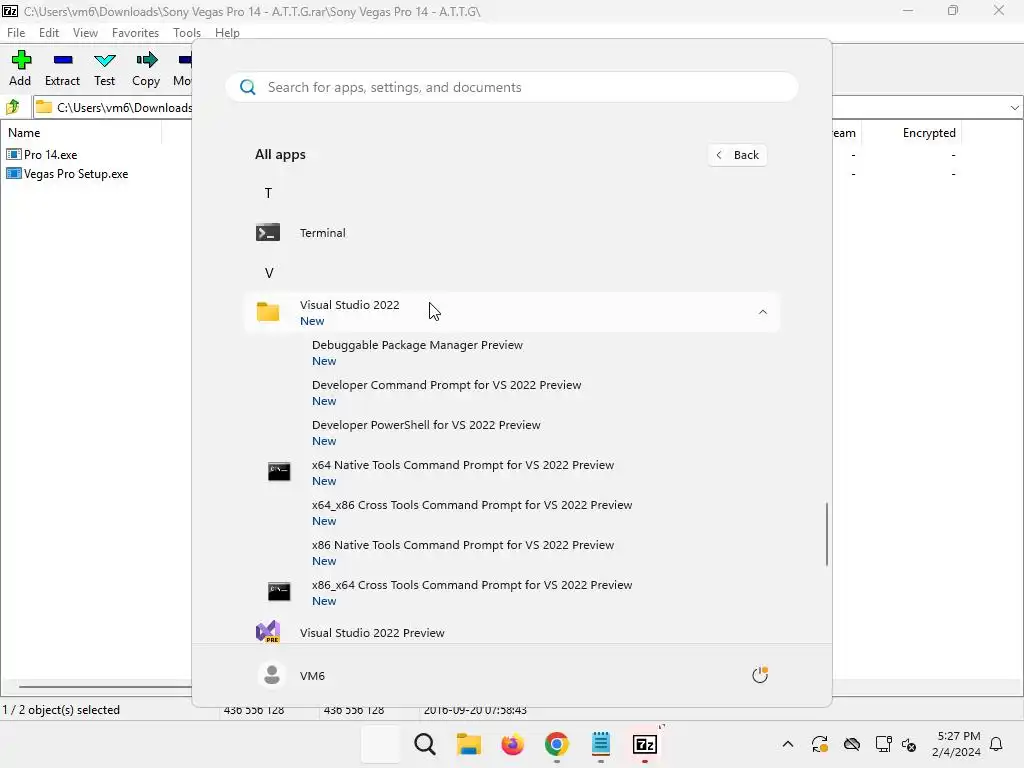Open the Terminal app icon
Screen dimensions: 1024x768
(x=268, y=232)
